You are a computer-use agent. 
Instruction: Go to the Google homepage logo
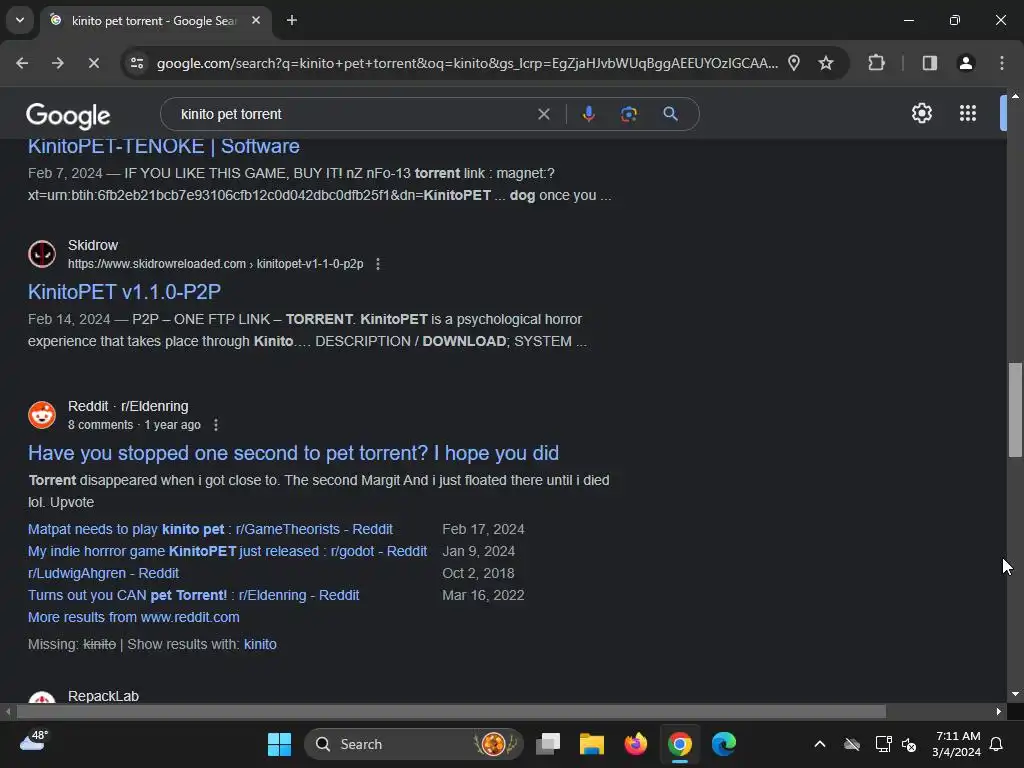(x=68, y=116)
